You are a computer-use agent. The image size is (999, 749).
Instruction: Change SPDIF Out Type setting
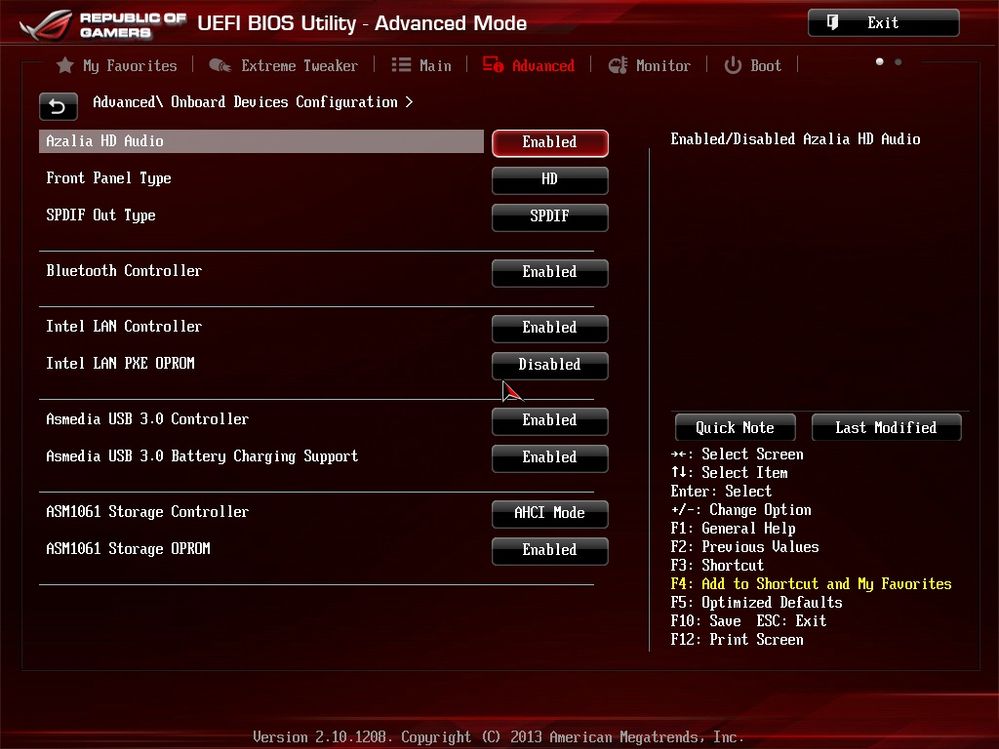550,217
